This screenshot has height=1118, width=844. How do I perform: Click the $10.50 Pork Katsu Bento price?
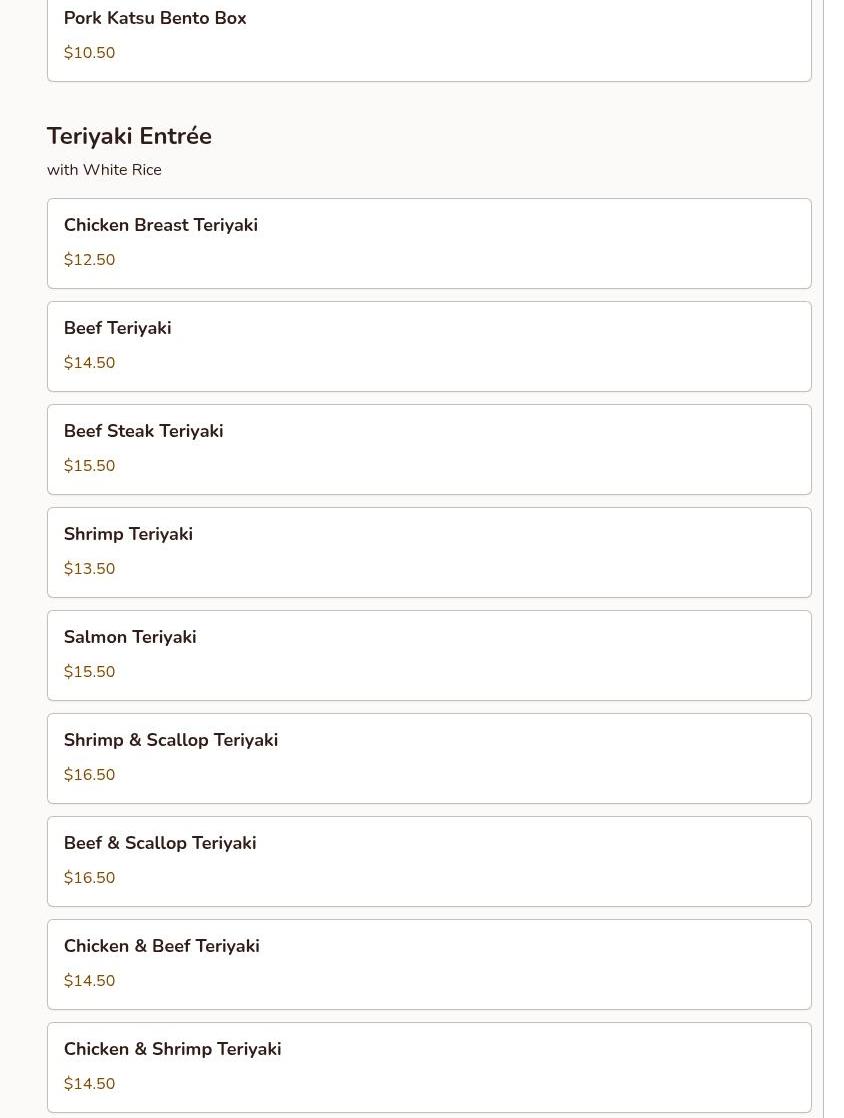pos(90,53)
